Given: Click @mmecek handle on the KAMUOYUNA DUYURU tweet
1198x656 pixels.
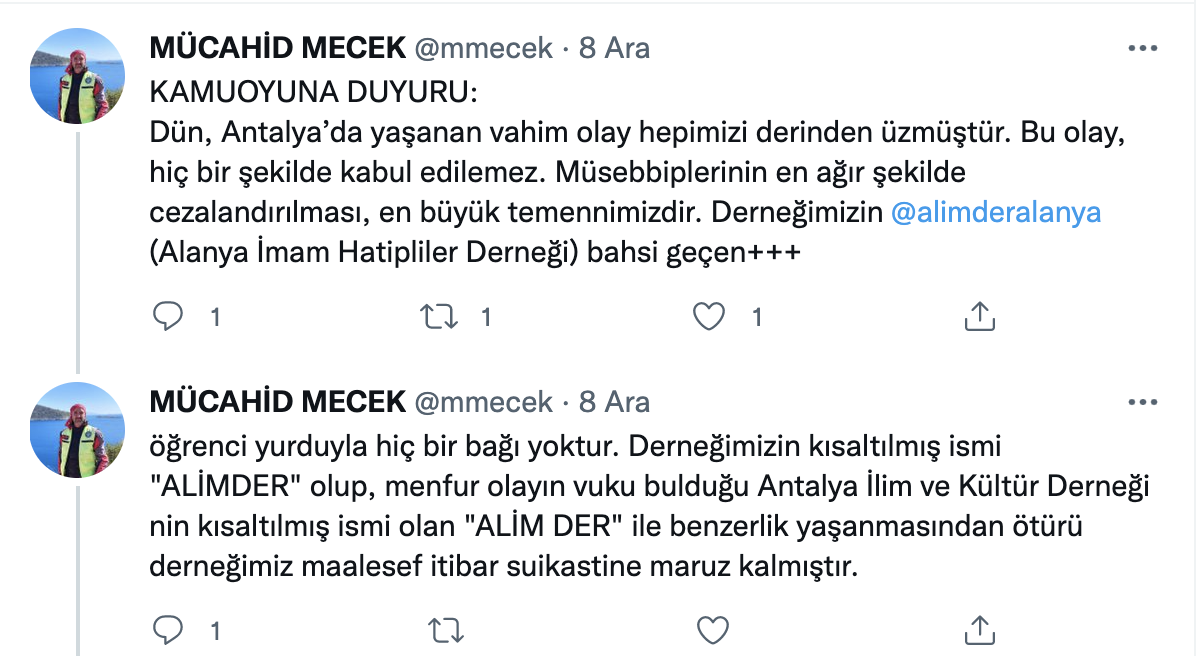Looking at the screenshot, I should pos(483,48).
